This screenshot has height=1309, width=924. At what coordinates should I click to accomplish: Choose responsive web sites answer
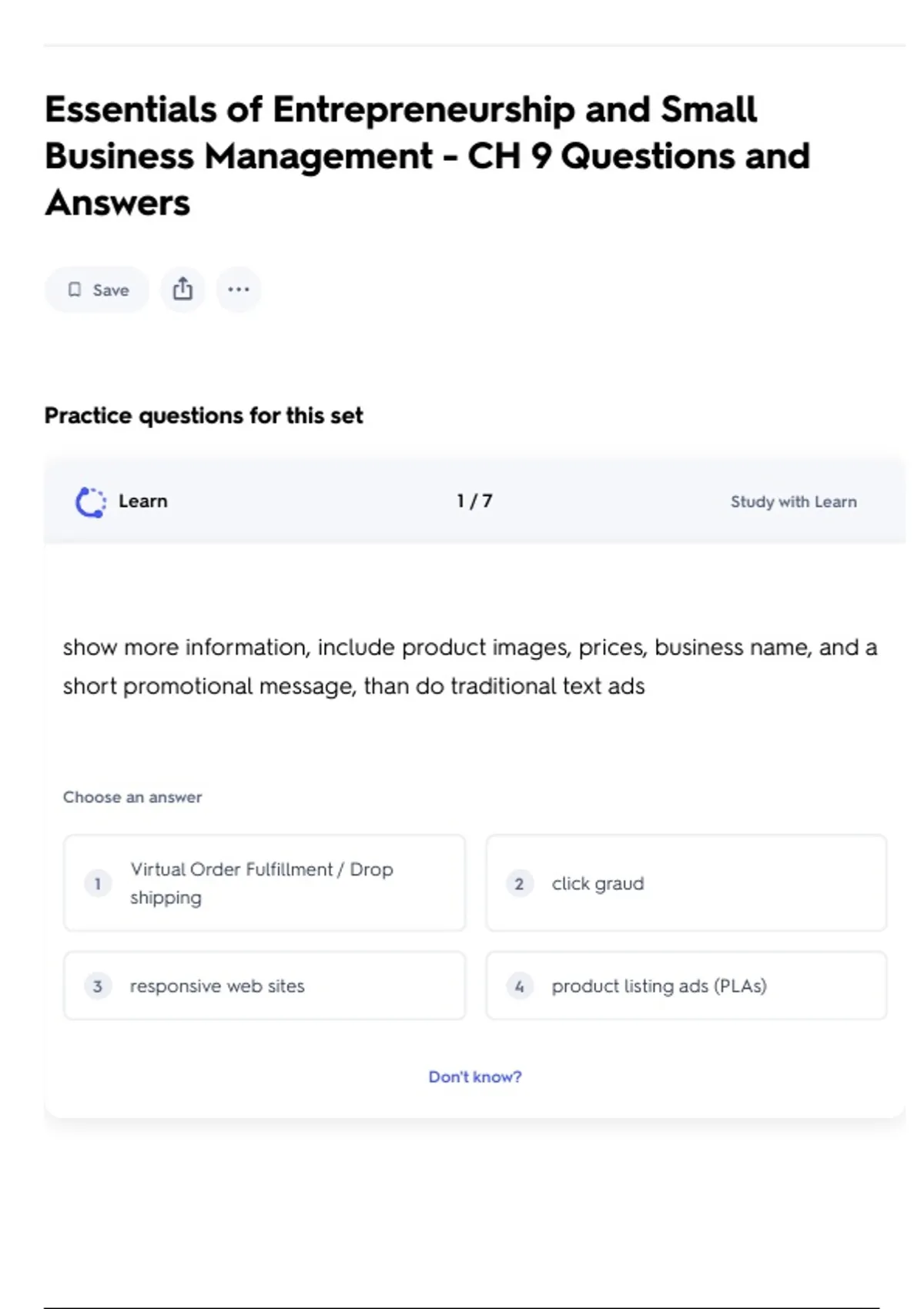click(x=265, y=986)
